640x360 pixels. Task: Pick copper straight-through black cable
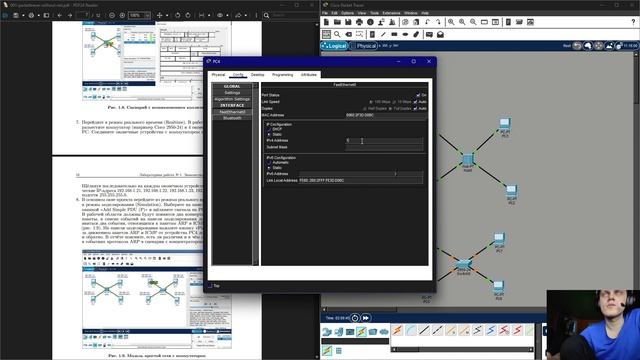[x=424, y=330]
